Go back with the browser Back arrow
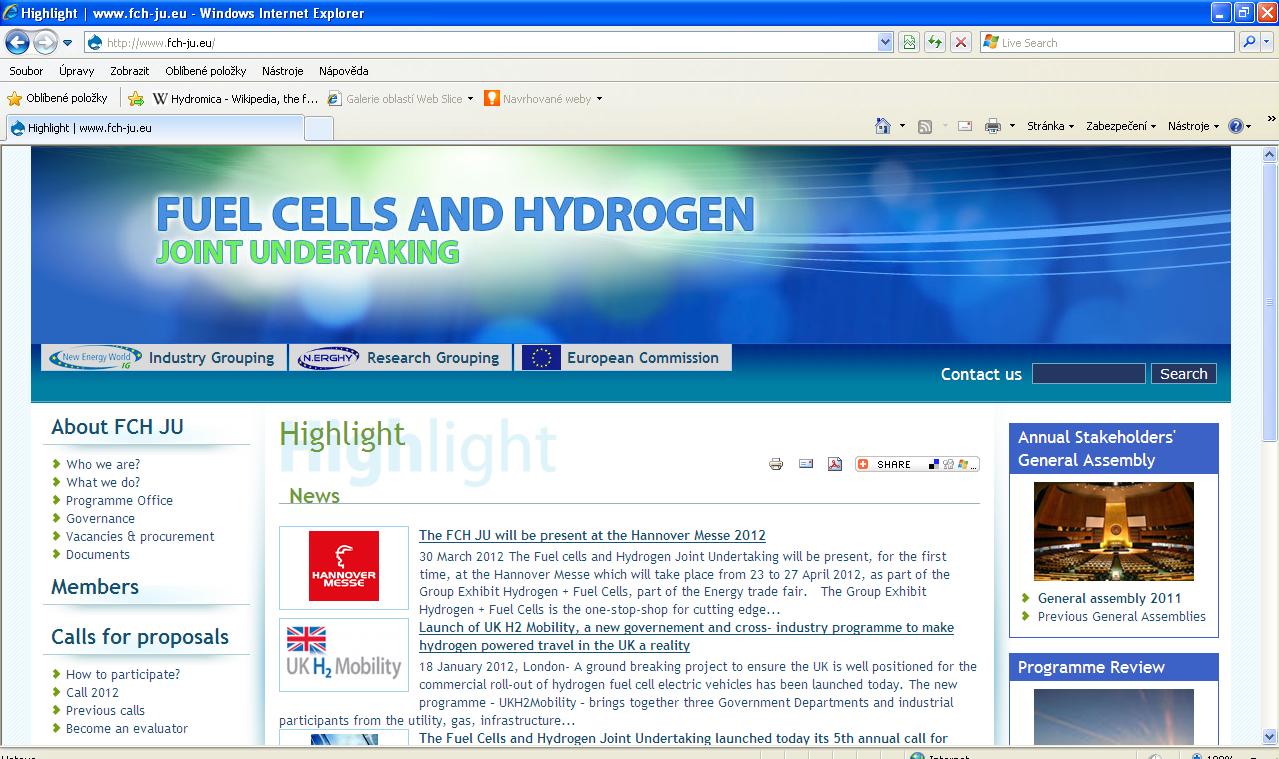Image resolution: width=1279 pixels, height=759 pixels. 17,42
